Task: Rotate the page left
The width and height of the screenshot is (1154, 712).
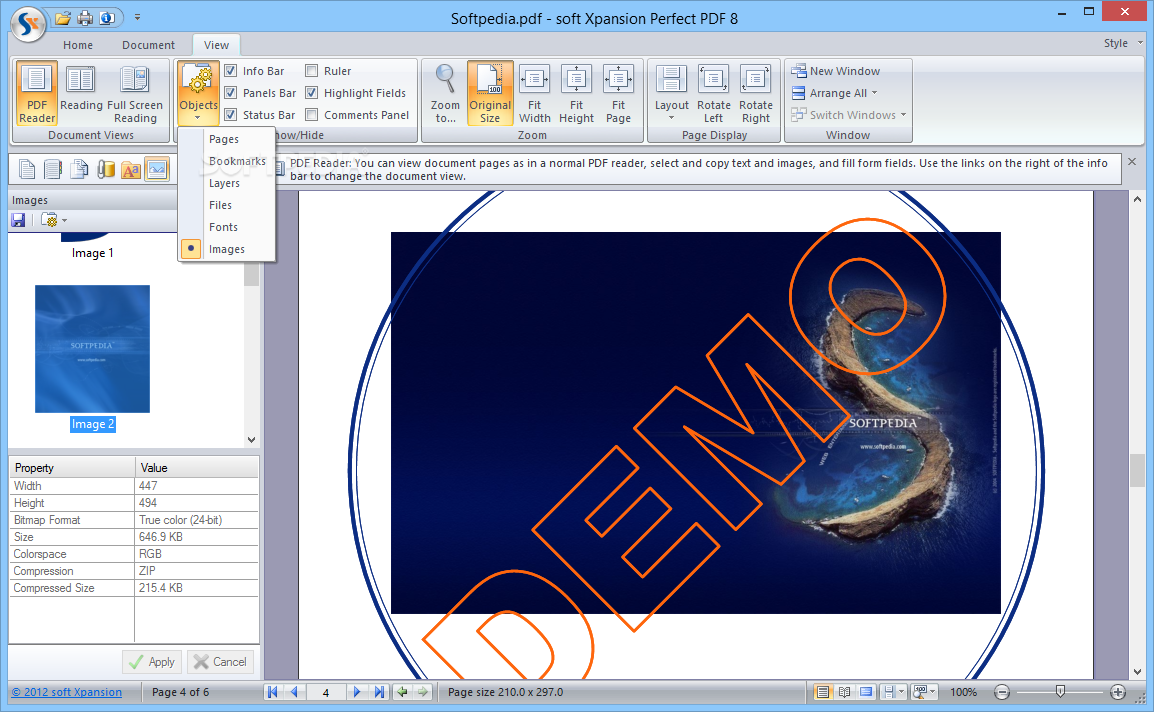Action: coord(713,94)
